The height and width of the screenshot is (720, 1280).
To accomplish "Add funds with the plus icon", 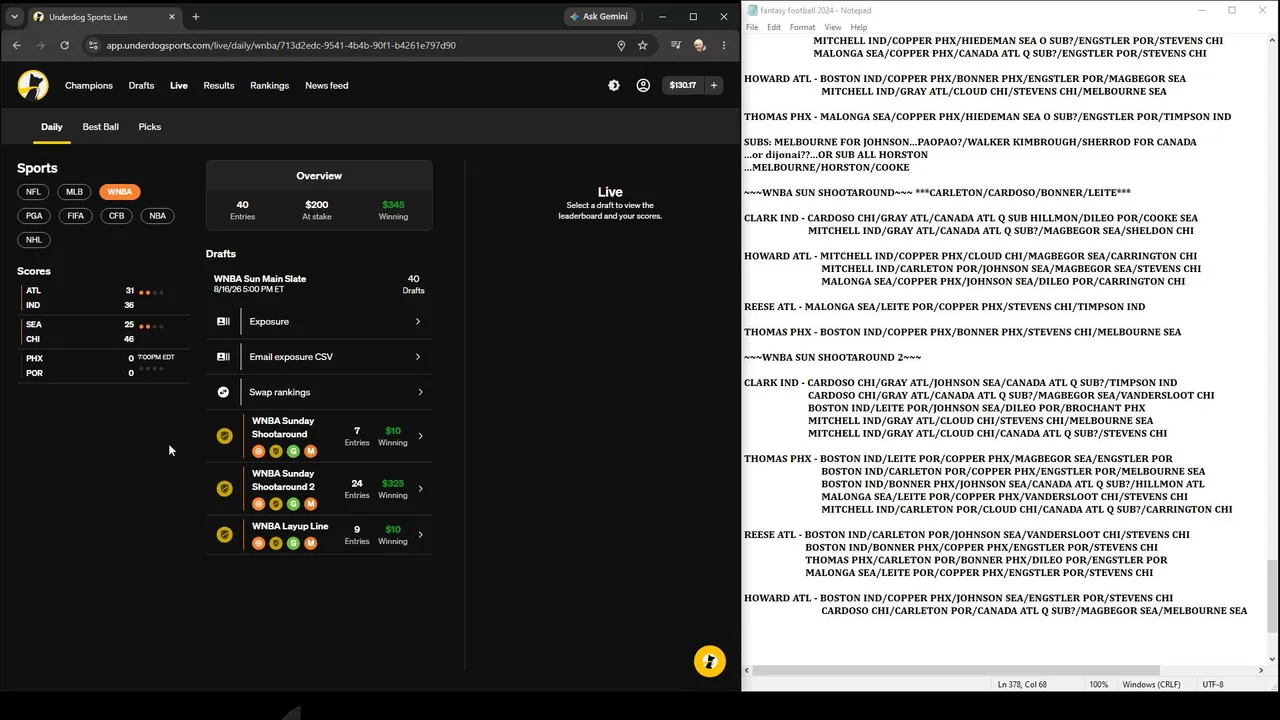I will (x=714, y=86).
